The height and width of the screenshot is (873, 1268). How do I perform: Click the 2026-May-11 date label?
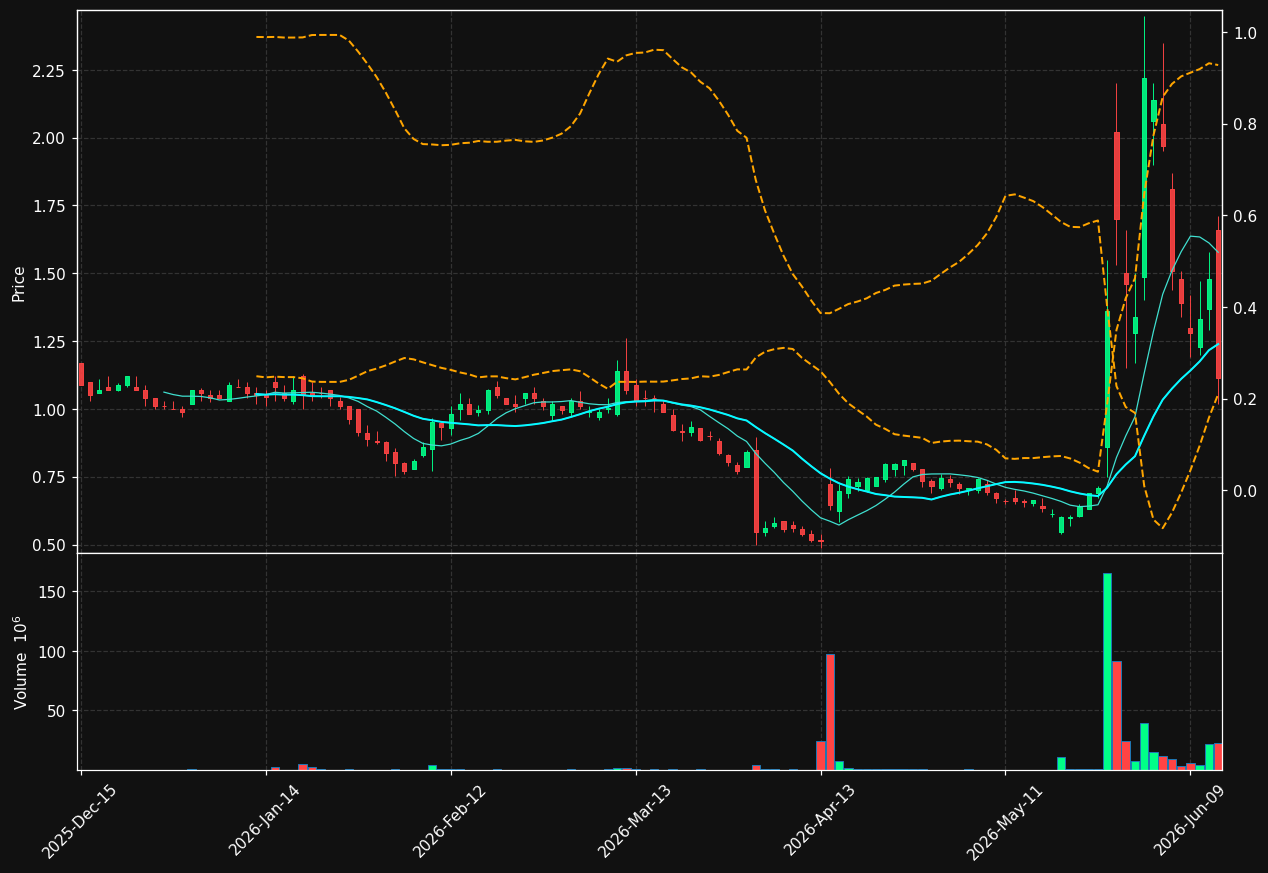click(1005, 821)
